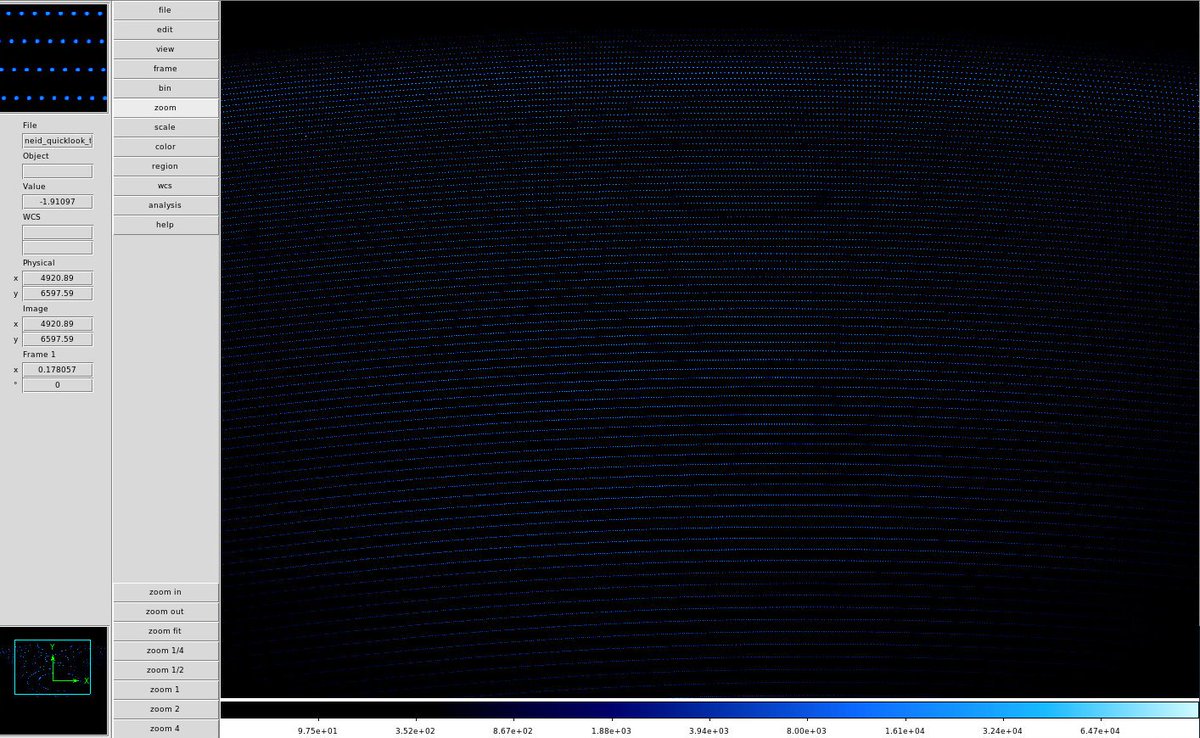Open the help menu button

pyautogui.click(x=165, y=225)
